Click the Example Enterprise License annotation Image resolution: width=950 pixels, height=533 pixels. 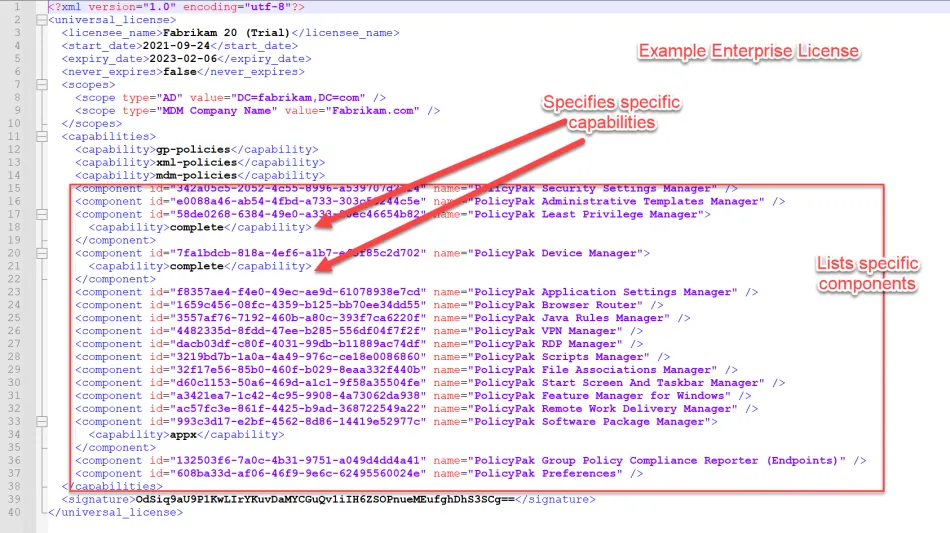pyautogui.click(x=748, y=51)
